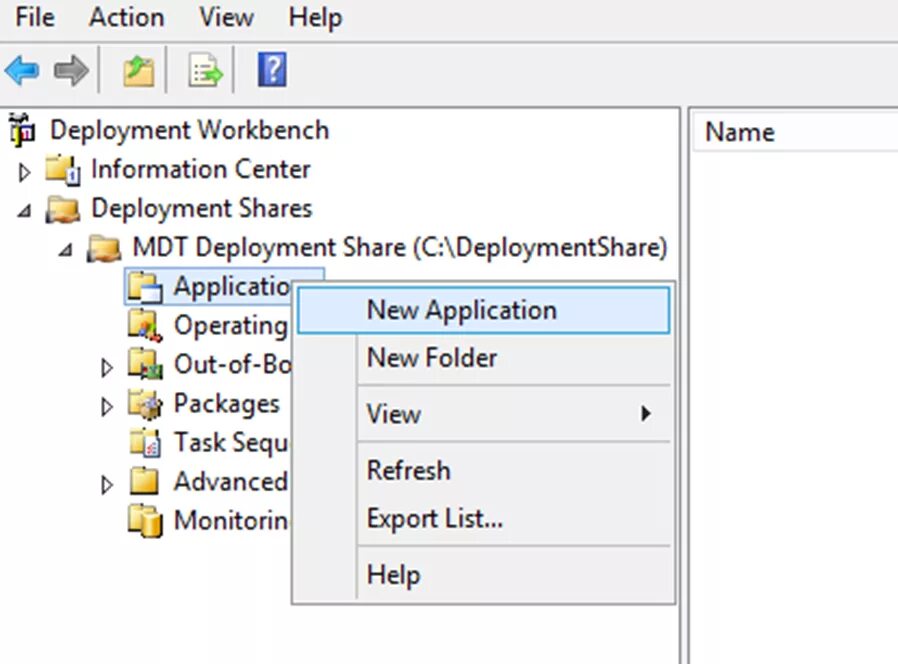This screenshot has height=664, width=898.
Task: Click the gray Forward arrow toolbar icon
Action: coord(71,70)
